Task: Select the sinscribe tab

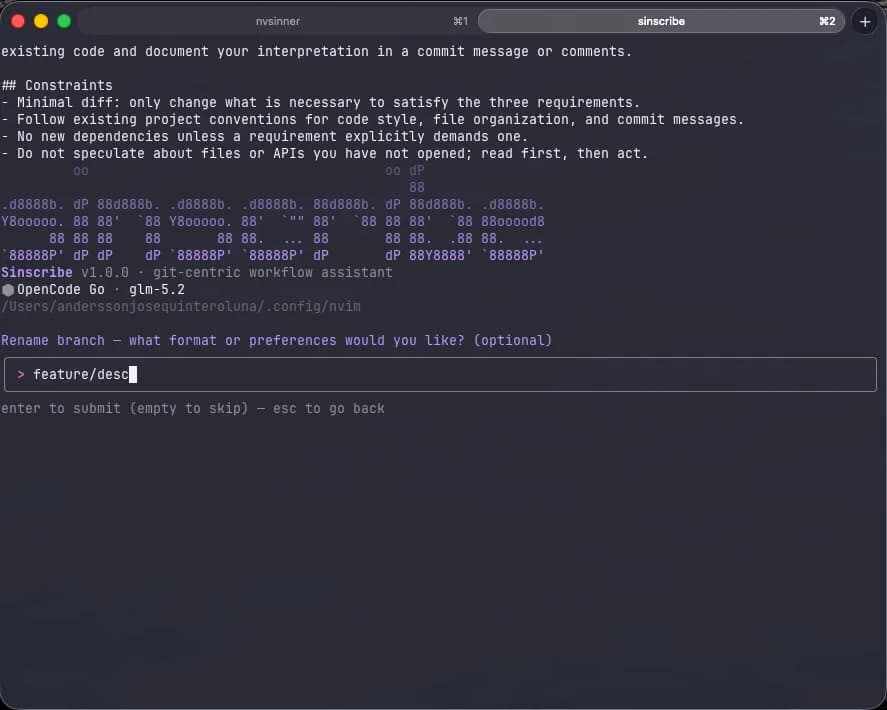Action: tap(661, 21)
